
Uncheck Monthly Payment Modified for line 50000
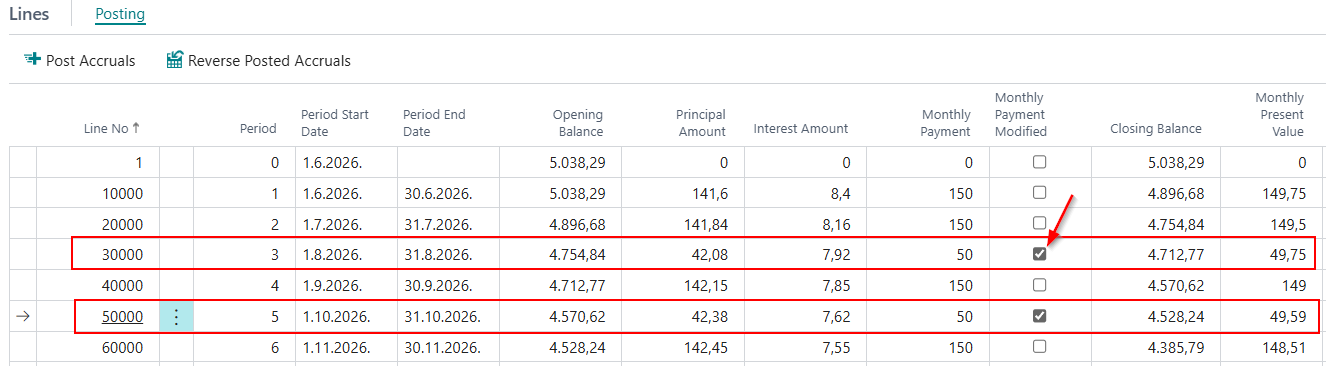point(1040,316)
